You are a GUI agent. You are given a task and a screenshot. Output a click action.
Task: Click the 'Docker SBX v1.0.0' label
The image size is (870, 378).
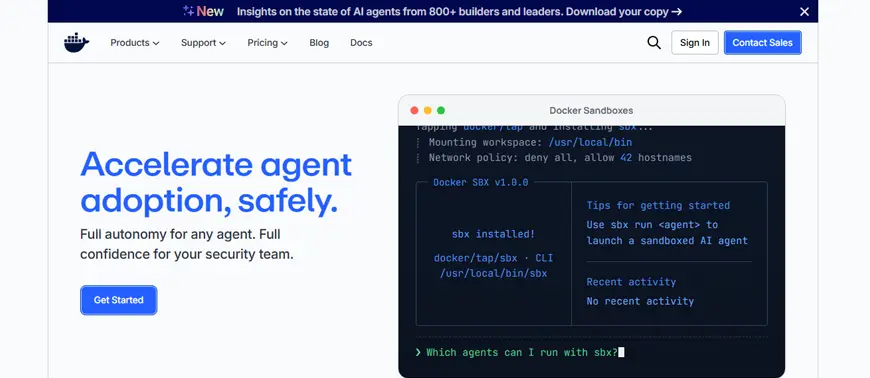click(480, 182)
